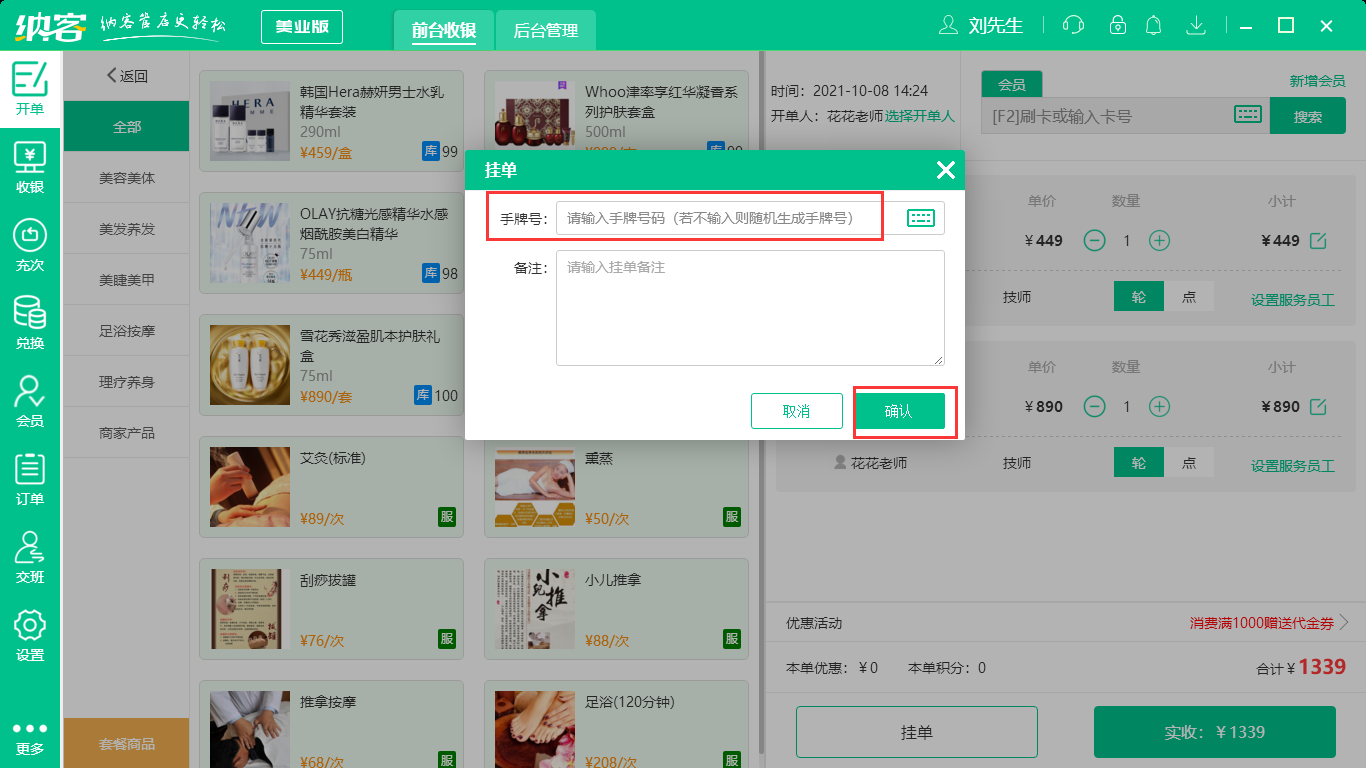The height and width of the screenshot is (768, 1366).
Task: Click the headset support icon in title bar
Action: tap(1073, 25)
